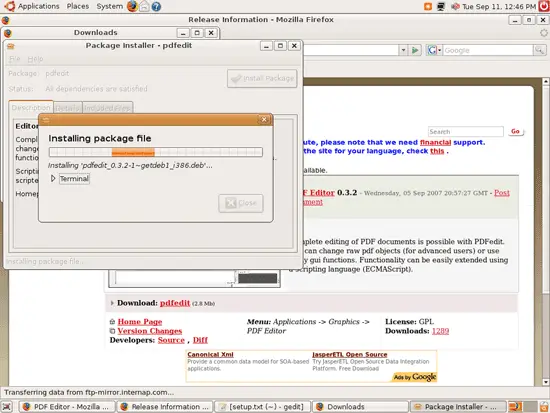Click the installation progress bar
Image resolution: width=550 pixels, height=413 pixels.
(156, 152)
